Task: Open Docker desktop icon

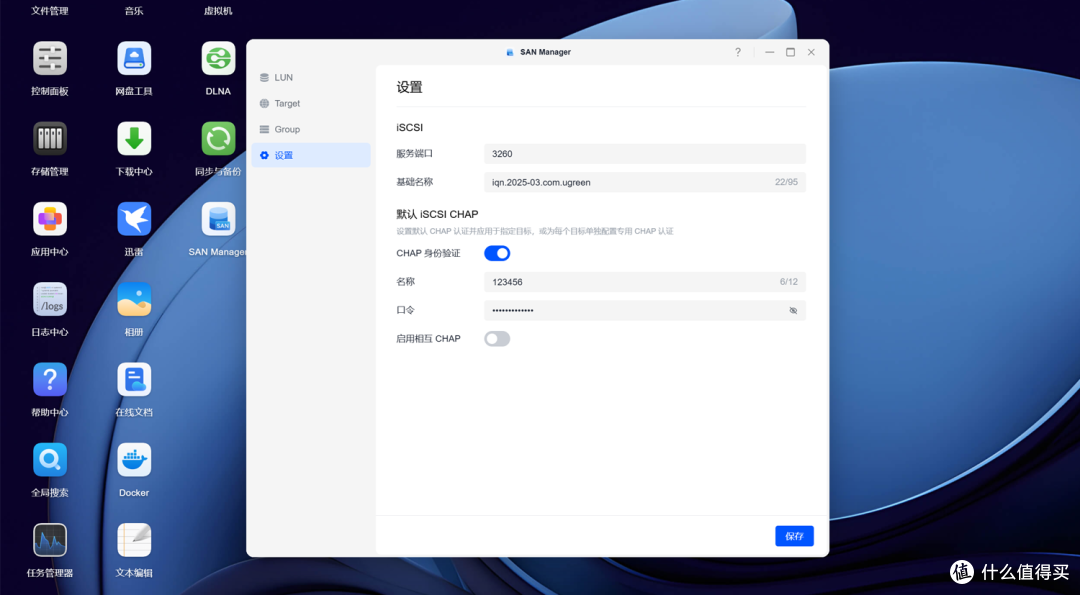Action: (x=134, y=460)
